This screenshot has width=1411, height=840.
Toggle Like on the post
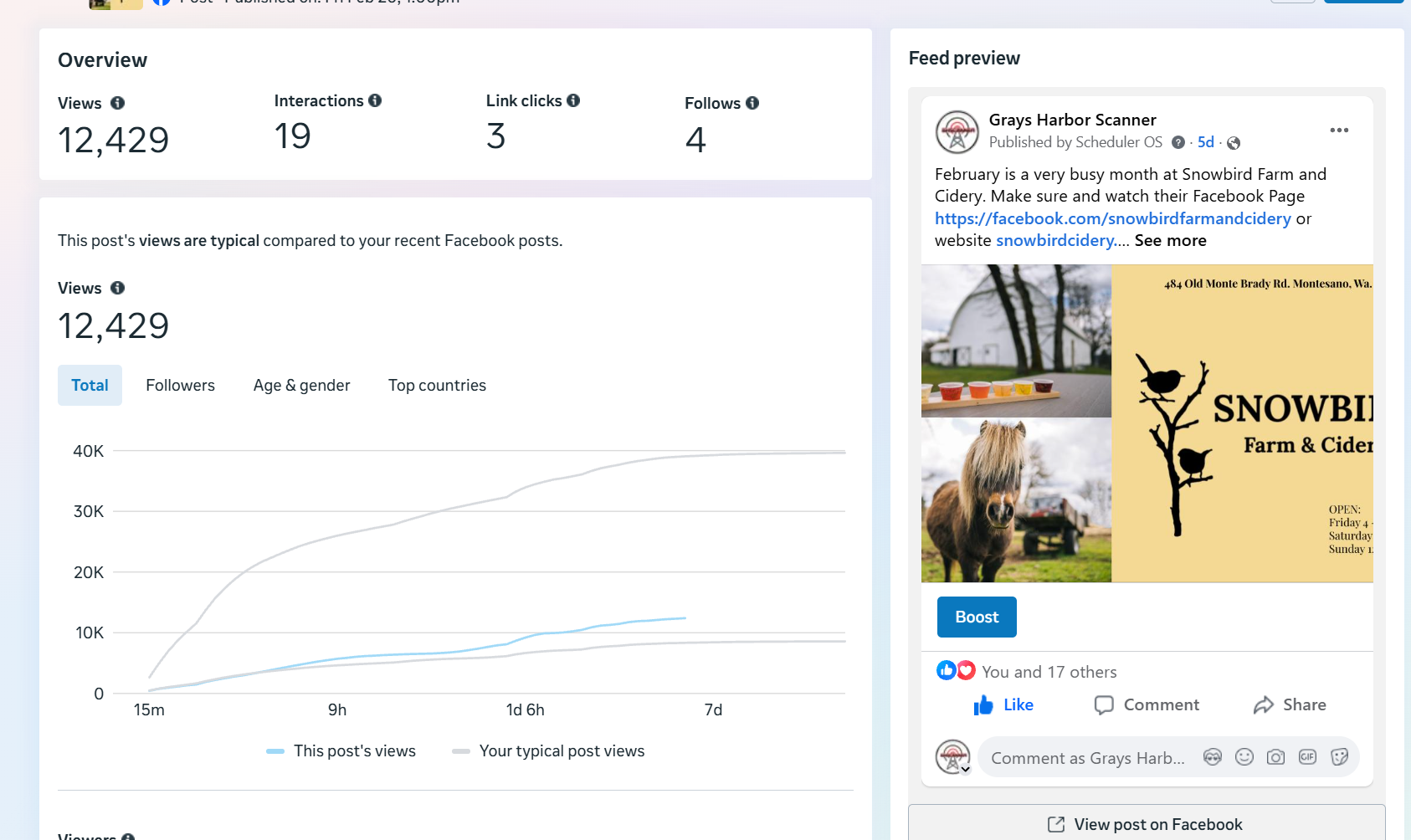[x=1003, y=705]
